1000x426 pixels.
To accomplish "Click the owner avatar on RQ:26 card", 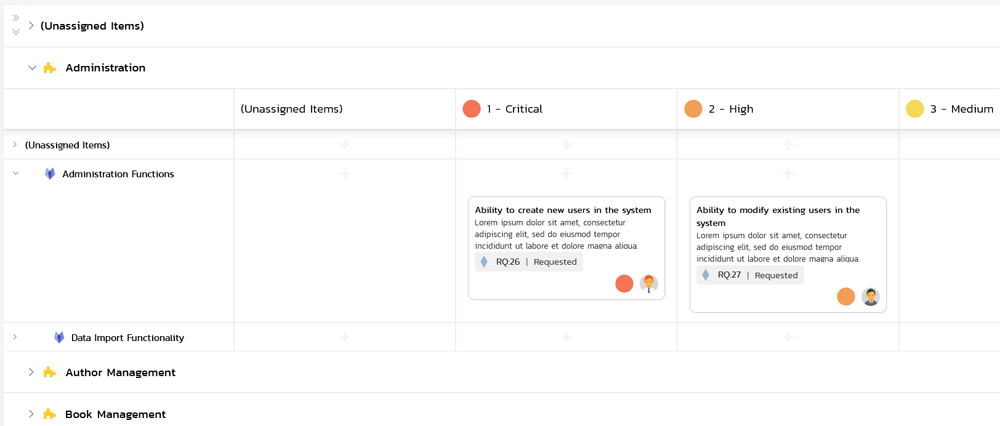I will point(649,284).
